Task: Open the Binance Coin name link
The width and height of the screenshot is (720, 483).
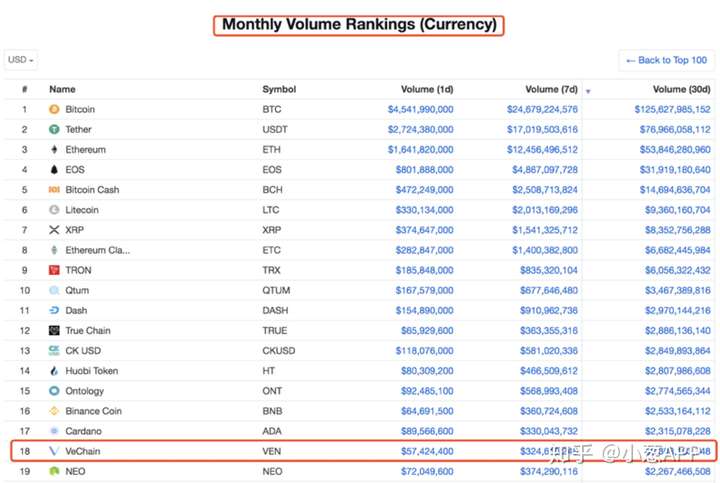Action: [94, 411]
